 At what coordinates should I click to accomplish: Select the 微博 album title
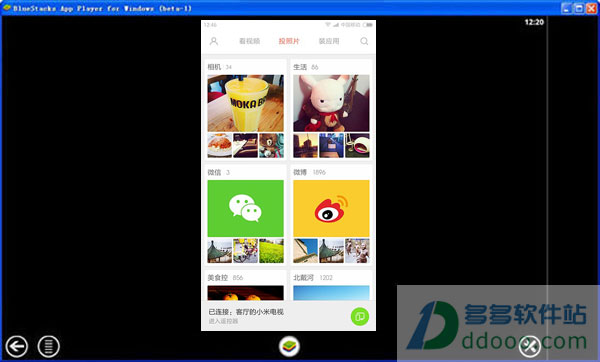(x=300, y=172)
